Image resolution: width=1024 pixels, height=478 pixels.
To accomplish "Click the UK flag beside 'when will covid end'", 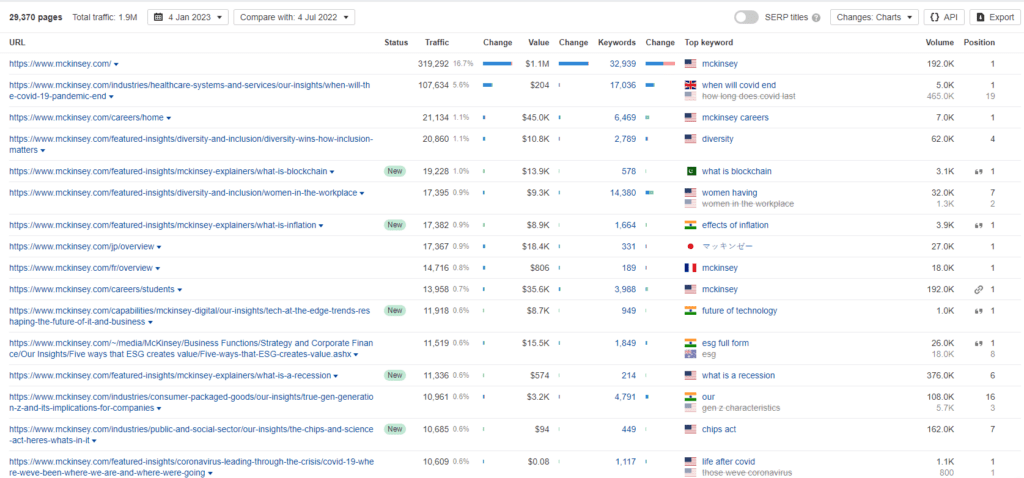I will point(690,85).
